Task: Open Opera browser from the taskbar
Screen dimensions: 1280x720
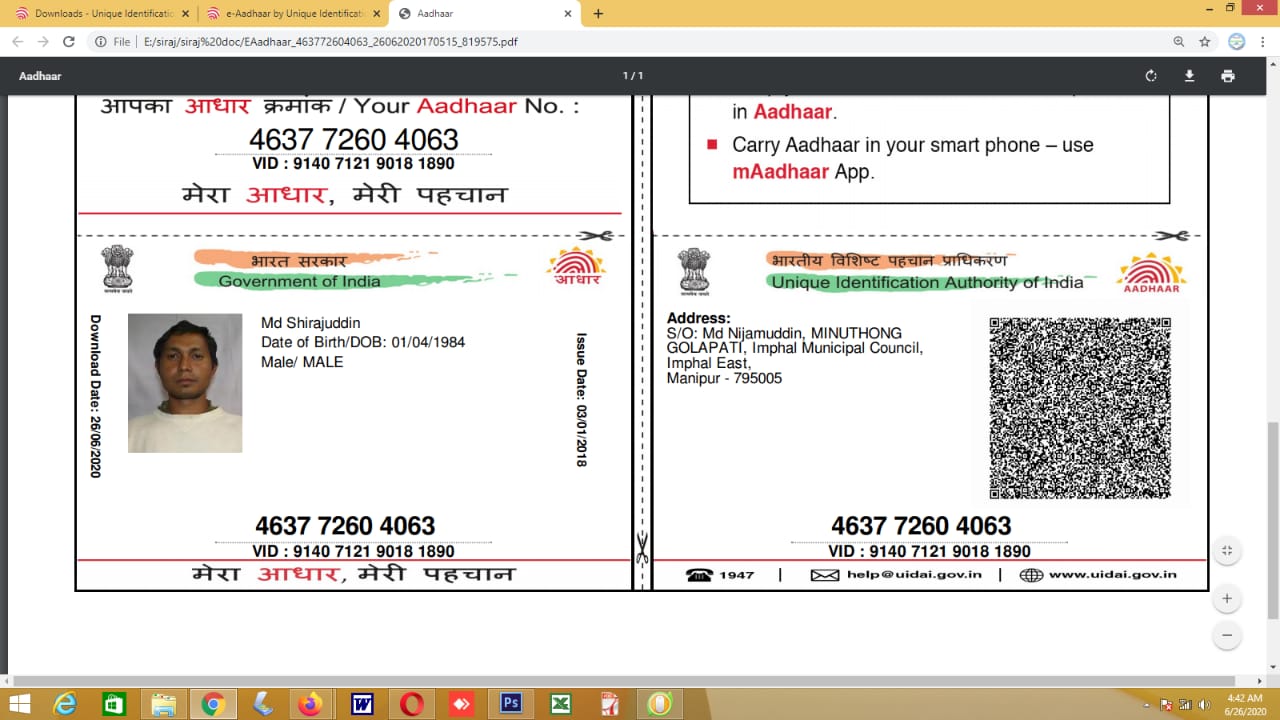Action: coord(411,704)
